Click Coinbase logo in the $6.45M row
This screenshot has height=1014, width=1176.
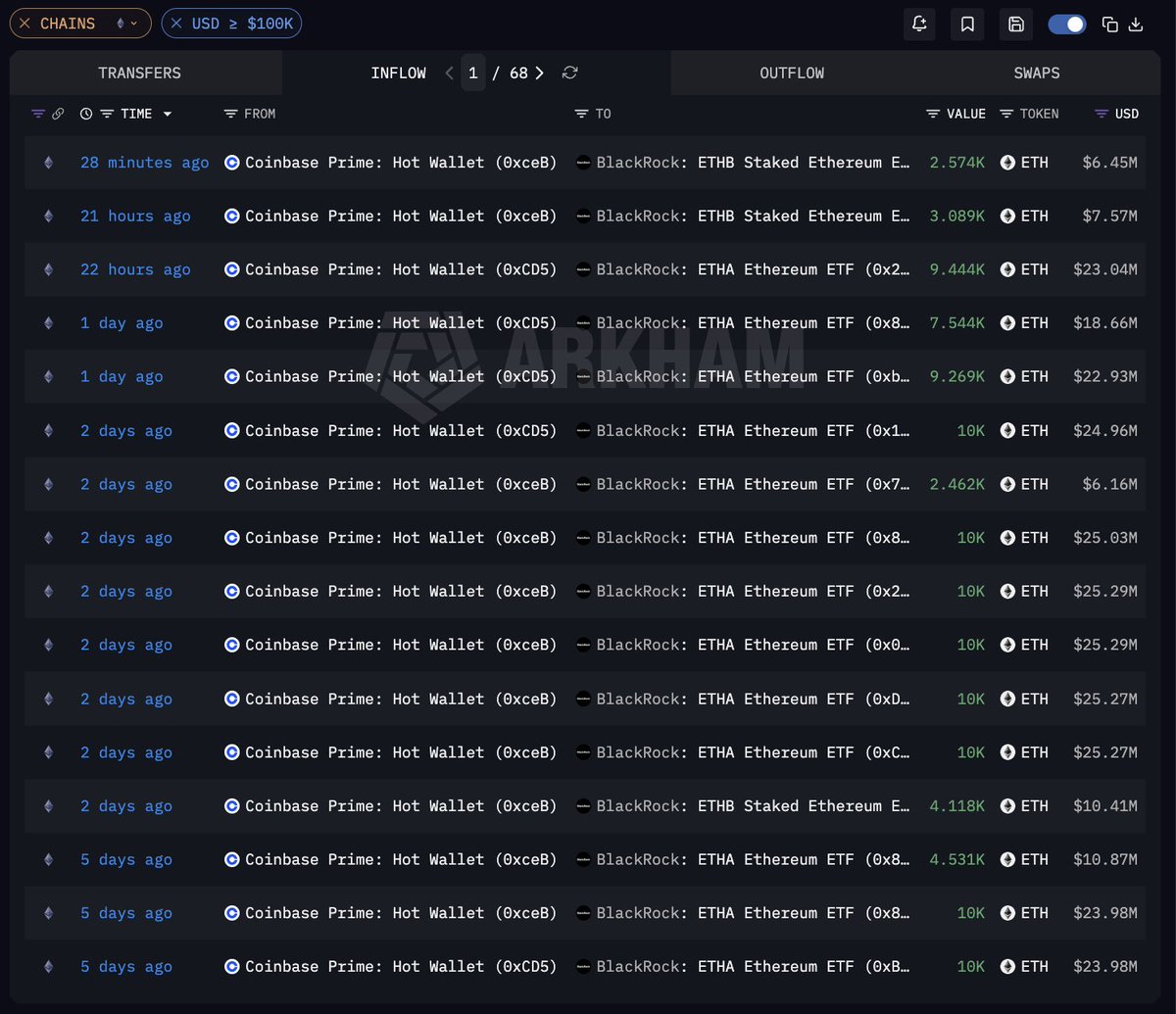pyautogui.click(x=232, y=163)
